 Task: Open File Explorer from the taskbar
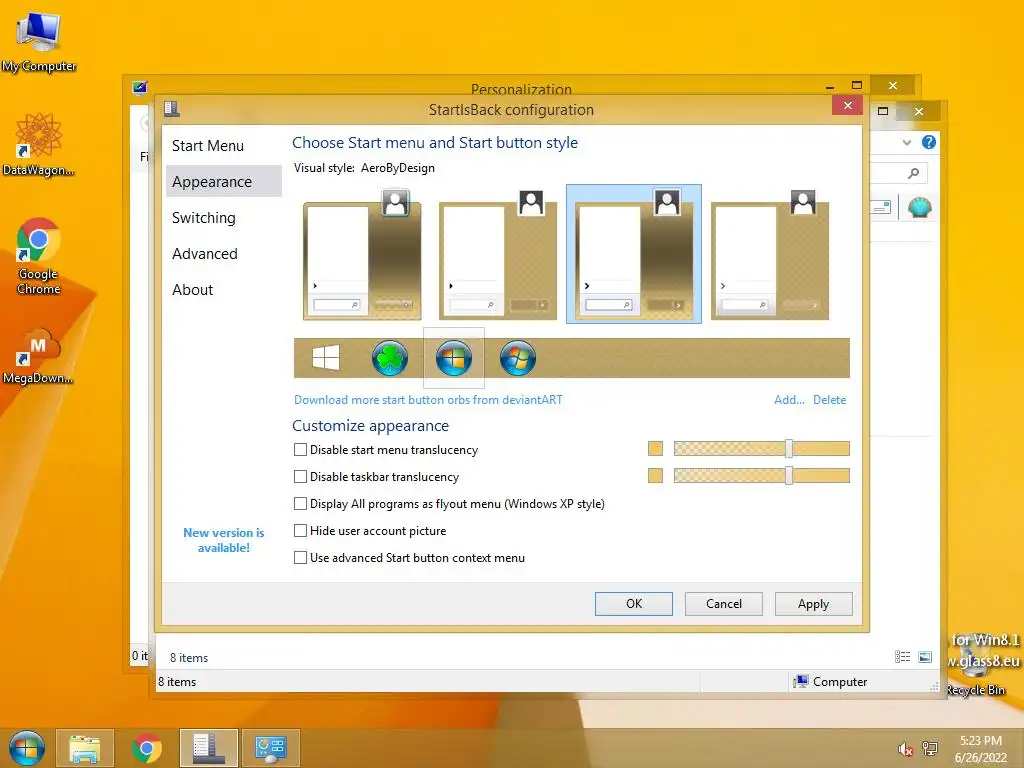click(85, 748)
